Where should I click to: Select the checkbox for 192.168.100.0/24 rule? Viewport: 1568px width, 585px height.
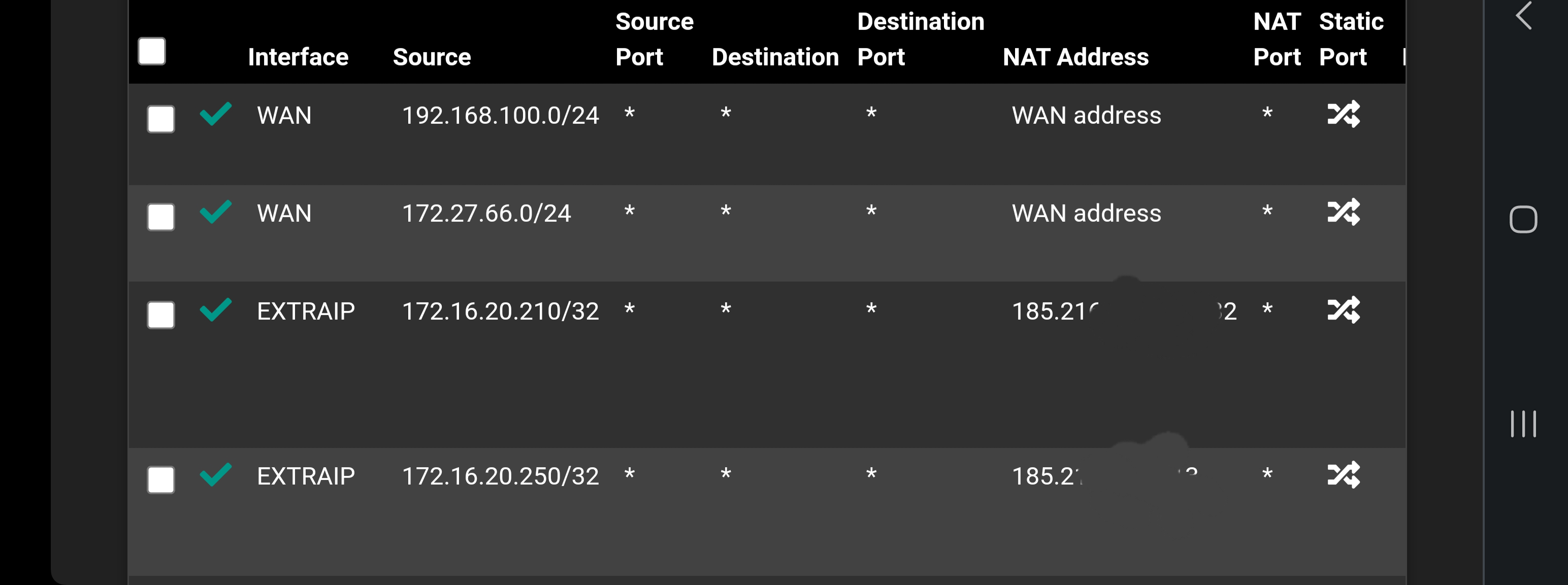click(x=160, y=119)
